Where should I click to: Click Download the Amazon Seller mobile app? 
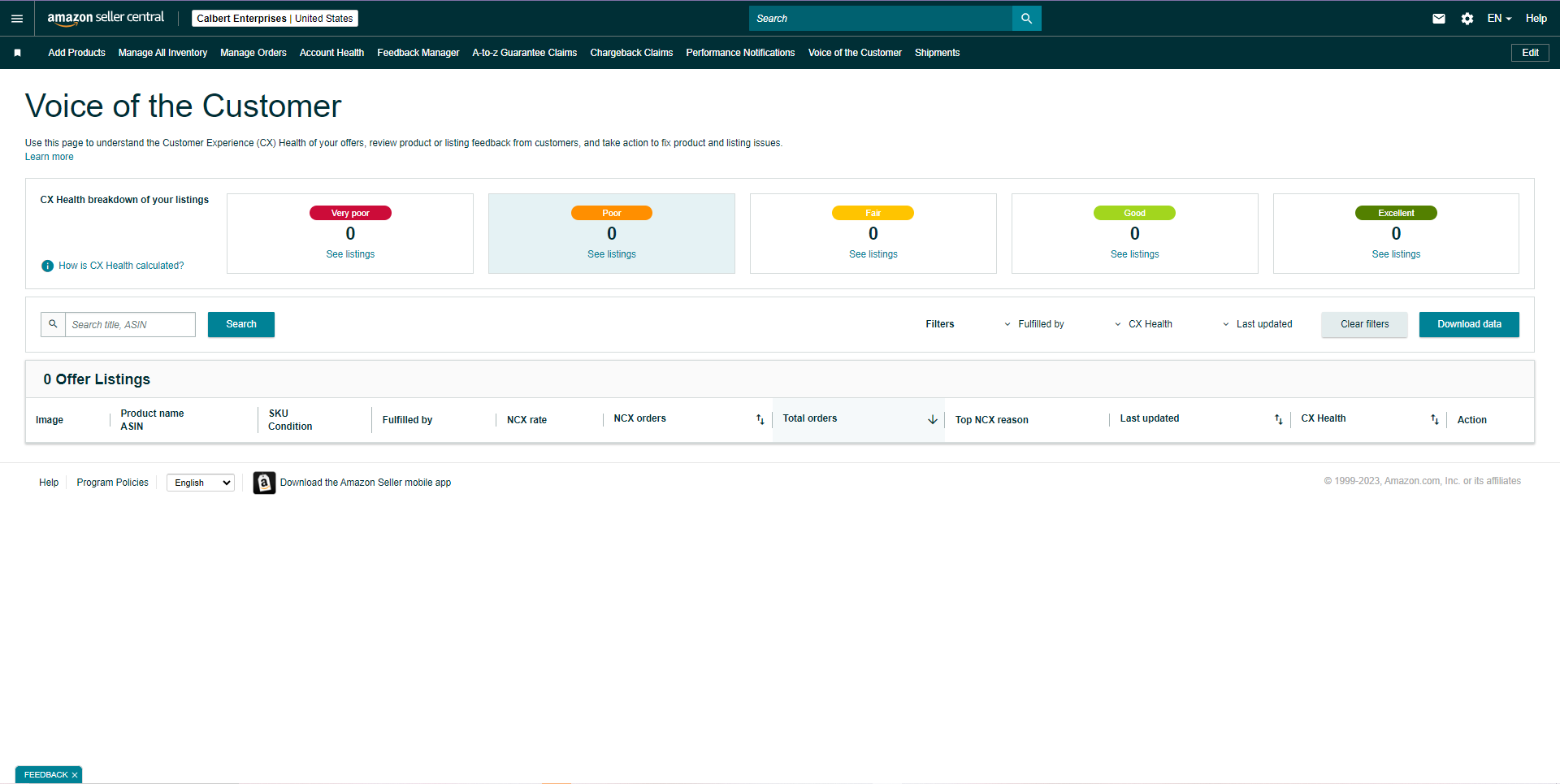click(366, 483)
